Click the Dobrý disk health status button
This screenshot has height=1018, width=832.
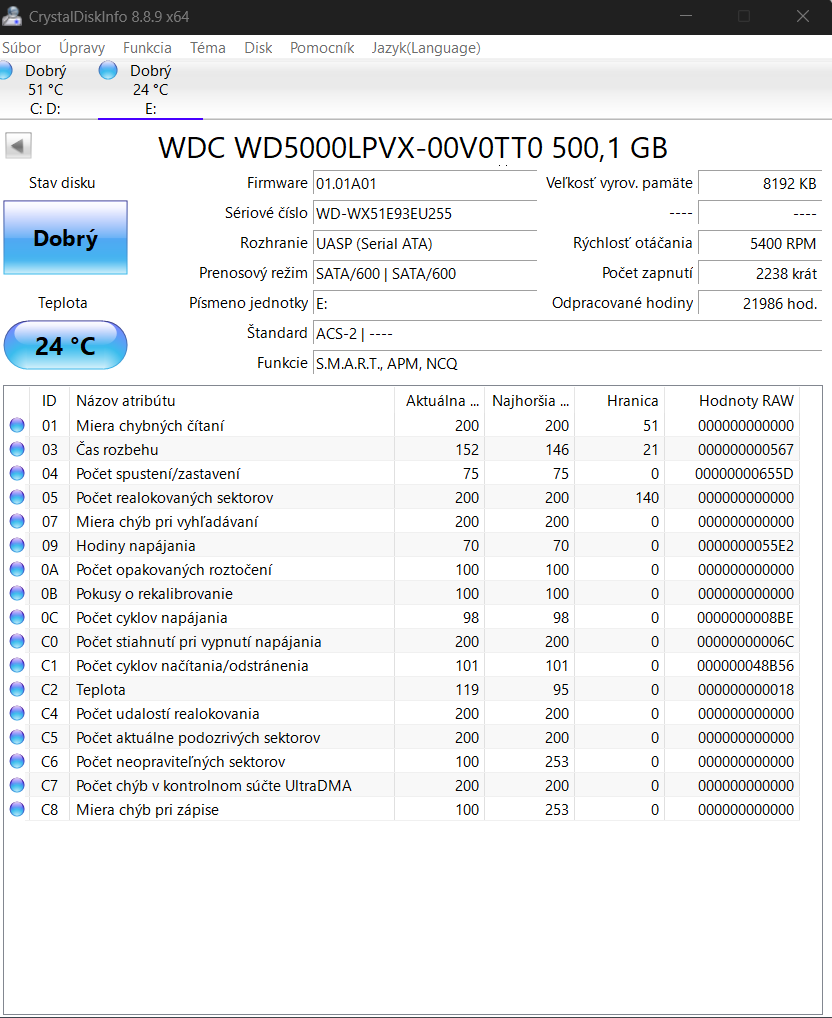(x=65, y=238)
